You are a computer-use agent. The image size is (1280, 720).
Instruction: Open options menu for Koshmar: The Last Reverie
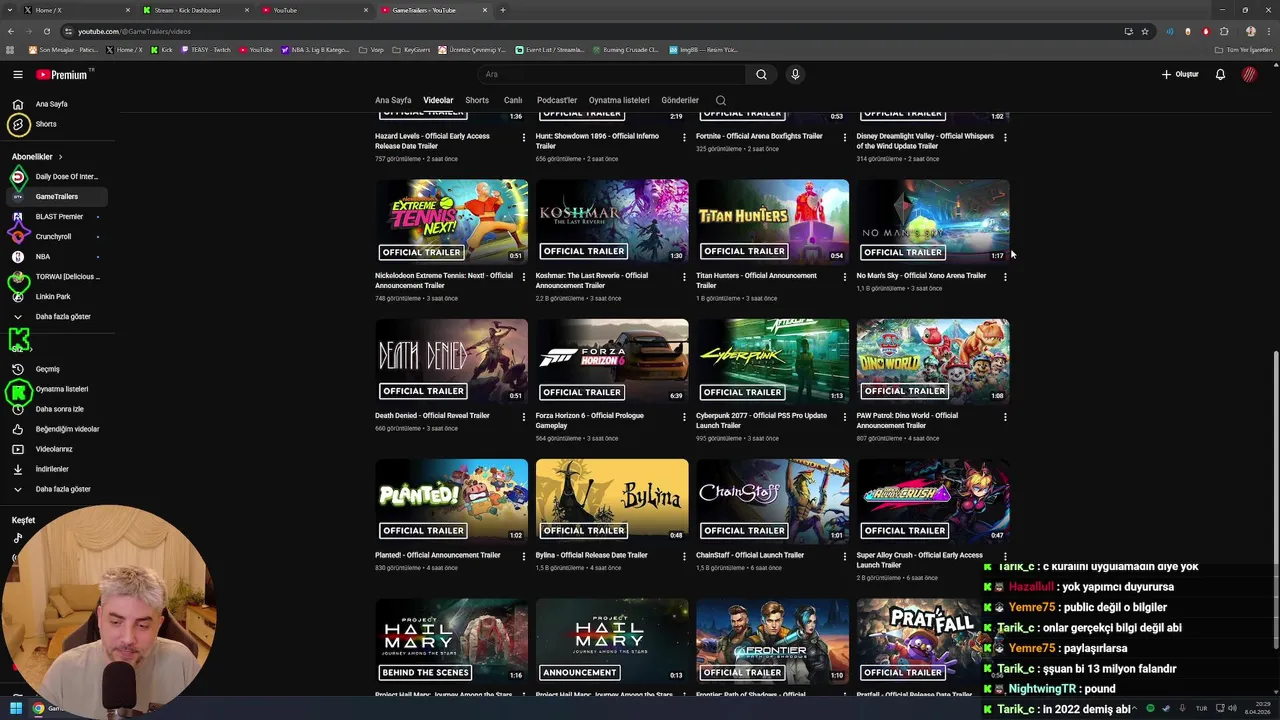[684, 277]
